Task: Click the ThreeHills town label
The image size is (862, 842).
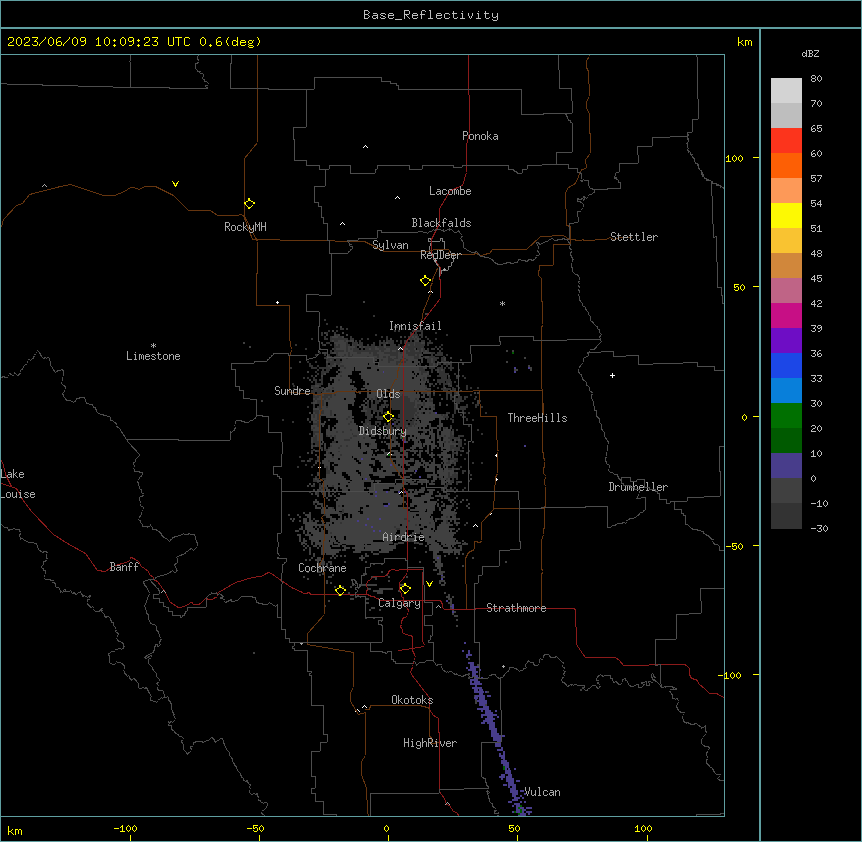Action: [x=537, y=418]
